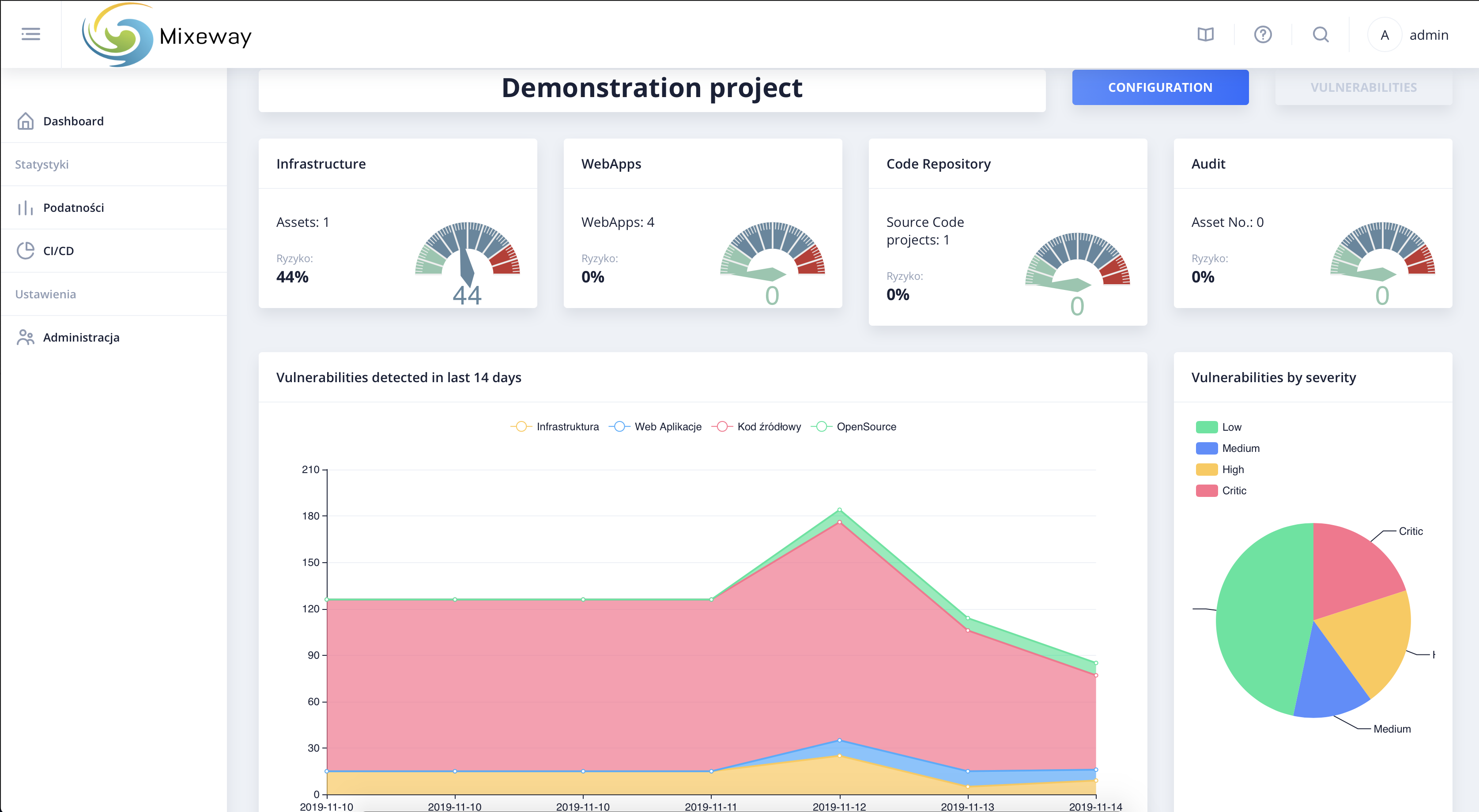The image size is (1479, 812).
Task: Open the search magnifier icon
Action: click(1321, 34)
